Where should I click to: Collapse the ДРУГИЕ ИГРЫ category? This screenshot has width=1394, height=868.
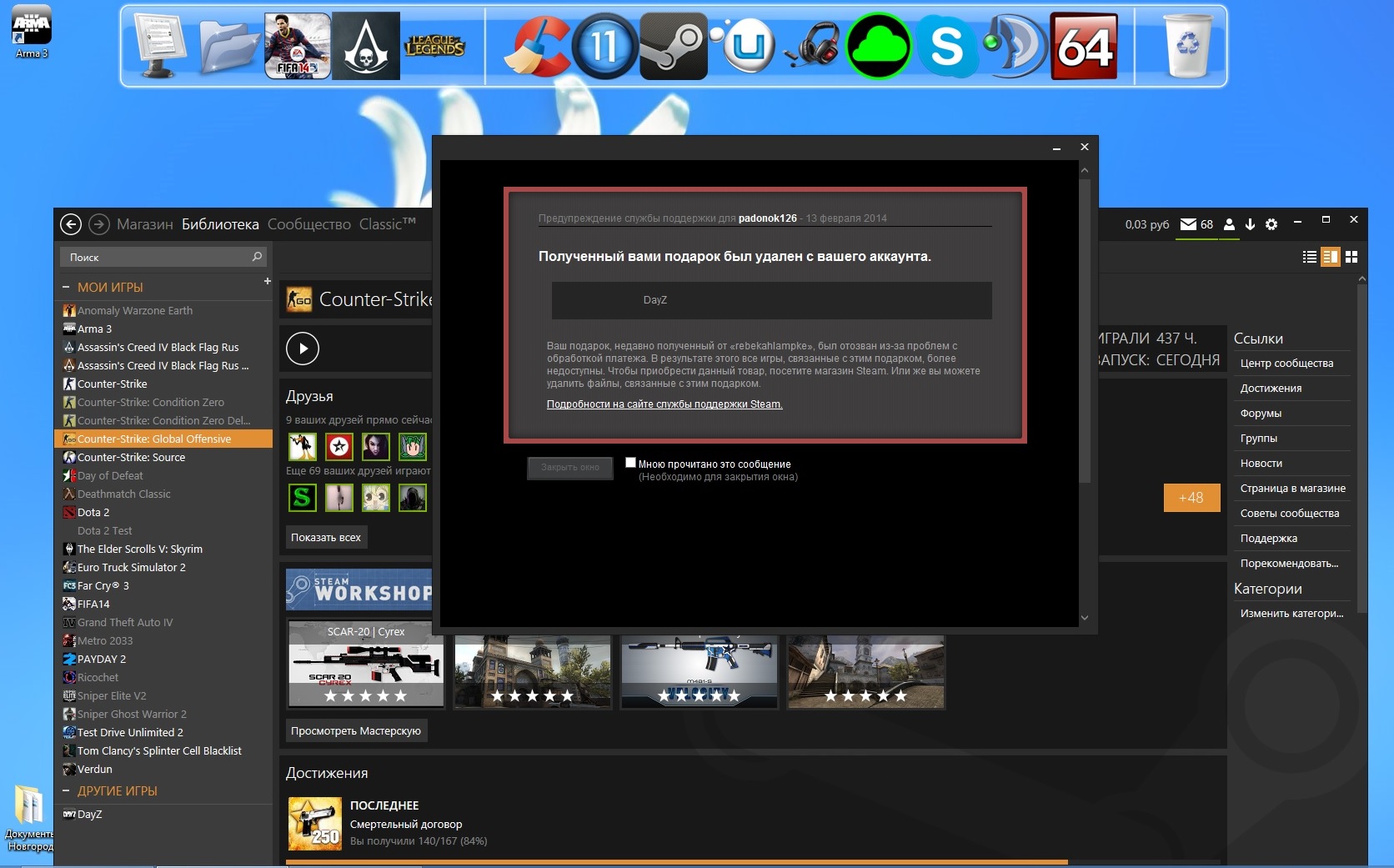66,791
